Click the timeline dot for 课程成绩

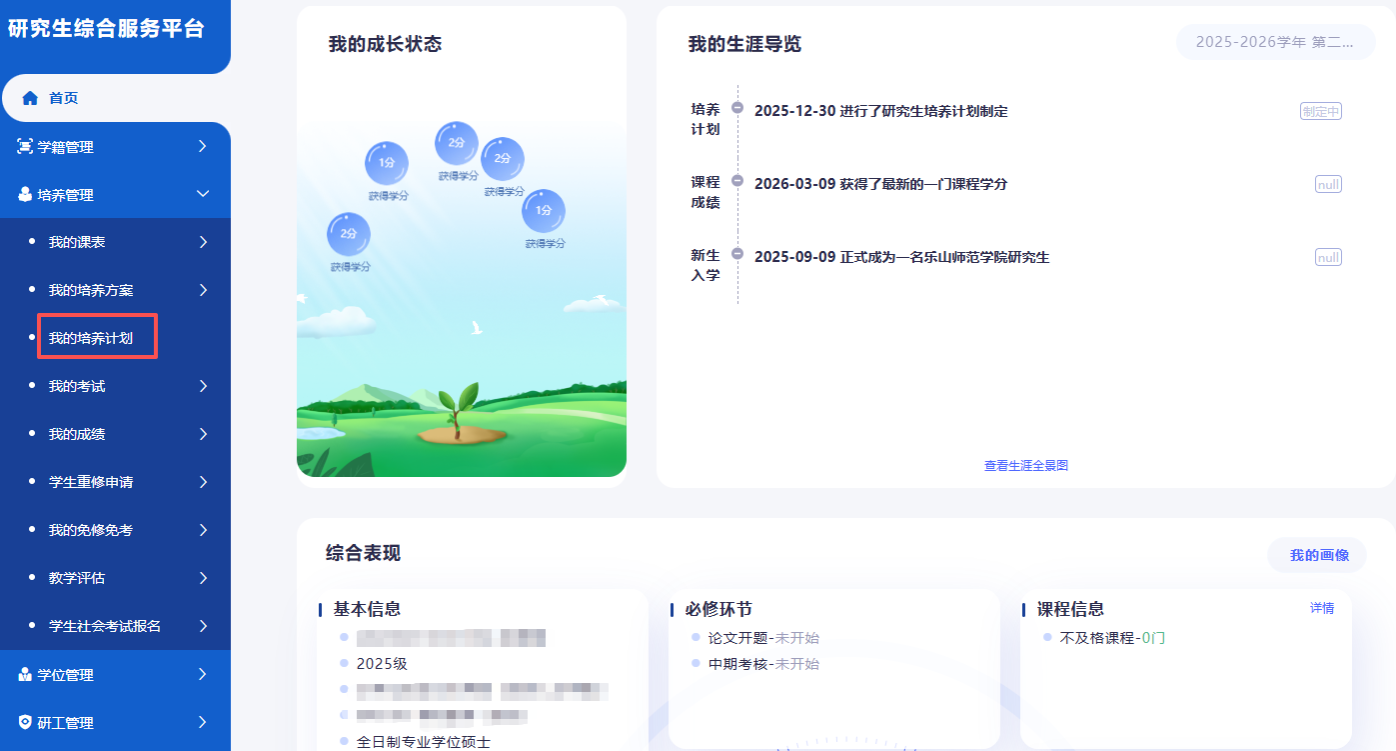738,181
